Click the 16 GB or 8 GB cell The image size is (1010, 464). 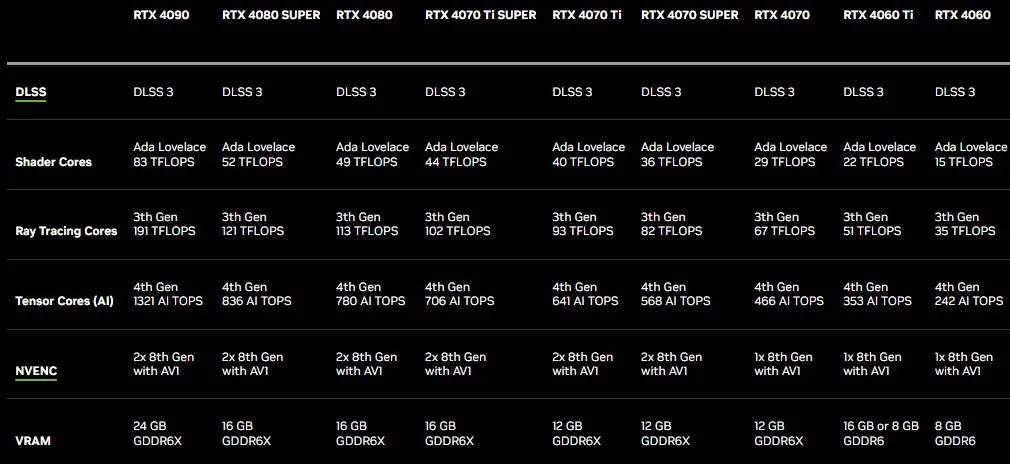881,426
